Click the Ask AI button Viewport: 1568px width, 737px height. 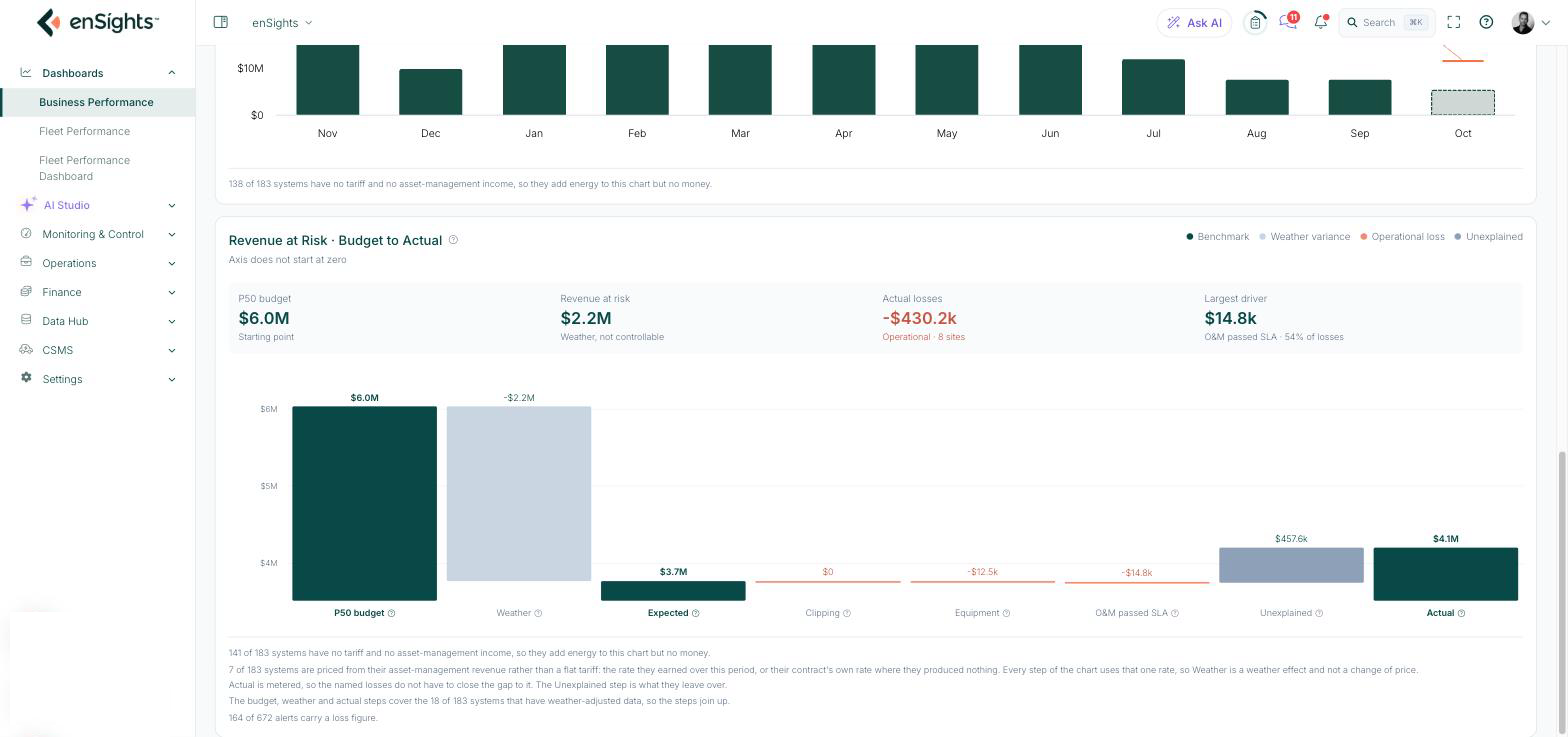click(1195, 22)
